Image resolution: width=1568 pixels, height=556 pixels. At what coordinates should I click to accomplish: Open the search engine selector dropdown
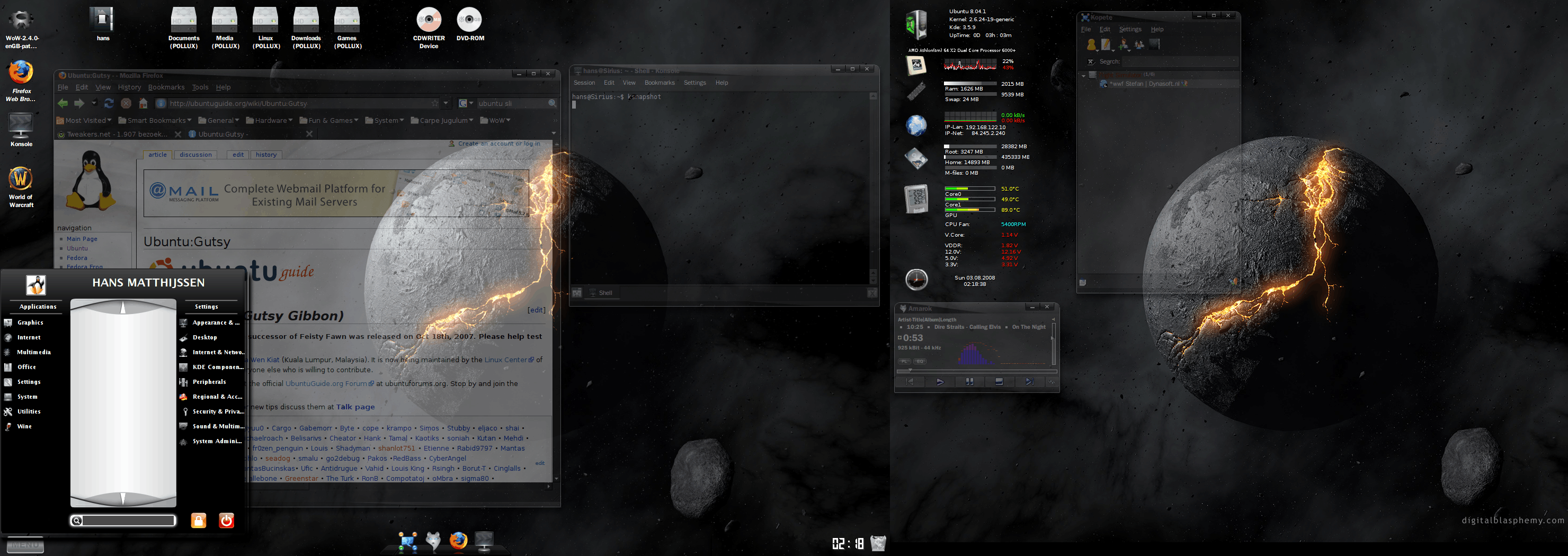coord(466,103)
